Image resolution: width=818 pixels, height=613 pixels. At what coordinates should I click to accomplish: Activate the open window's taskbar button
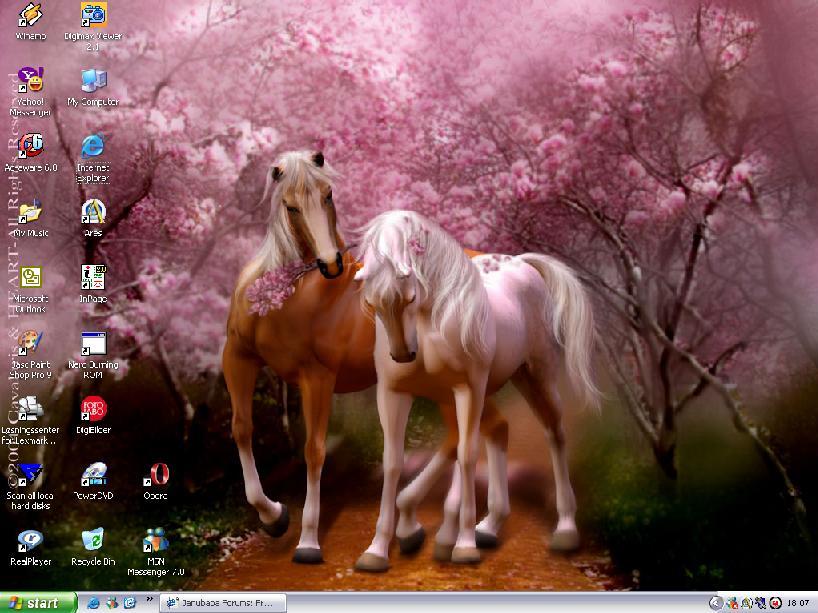223,603
